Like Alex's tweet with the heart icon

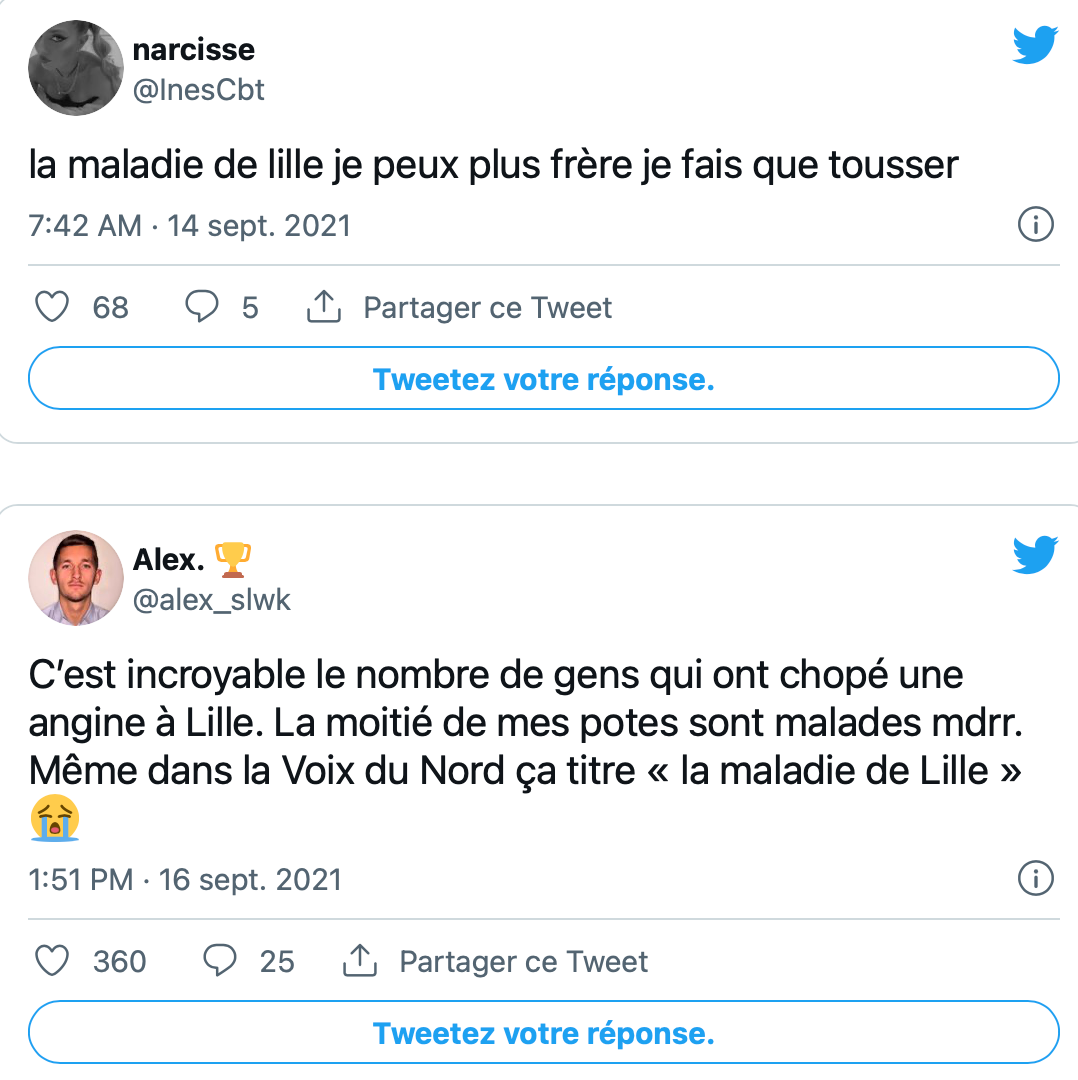point(51,961)
